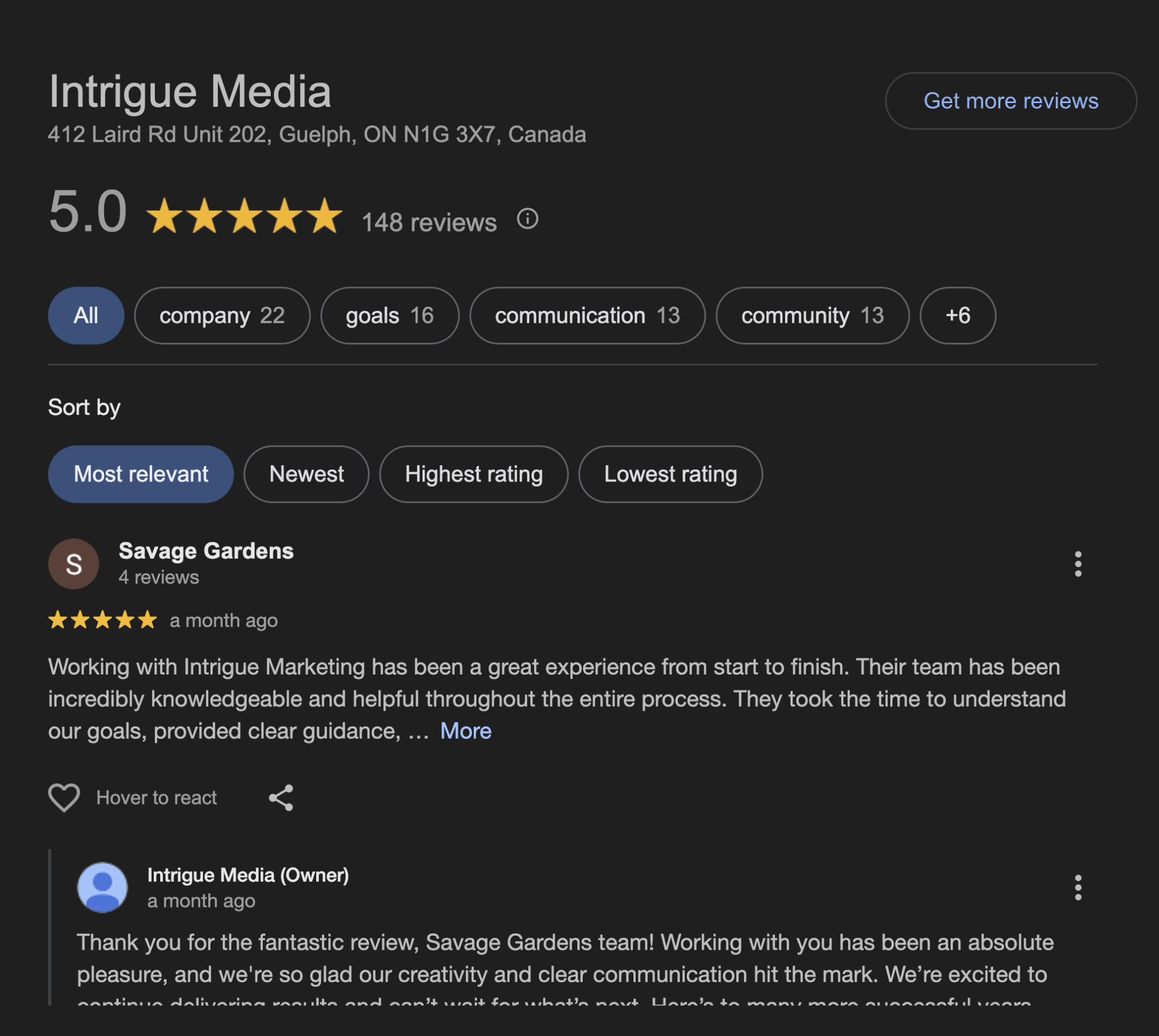Filter reviews by goals keyword
Image resolution: width=1159 pixels, height=1036 pixels.
[x=390, y=315]
